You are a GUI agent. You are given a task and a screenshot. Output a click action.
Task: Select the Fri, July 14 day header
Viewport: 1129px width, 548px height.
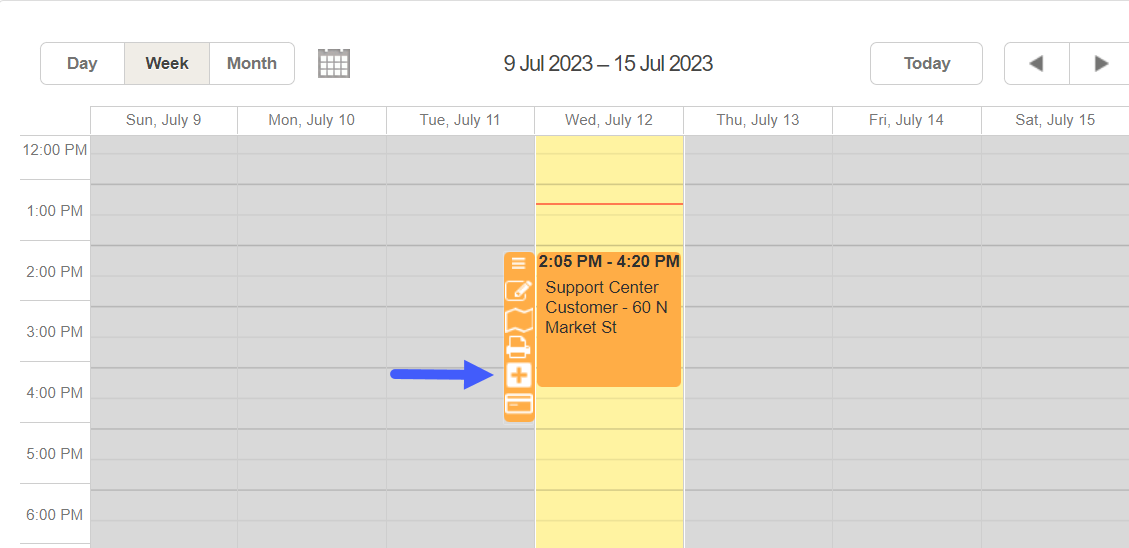point(907,120)
